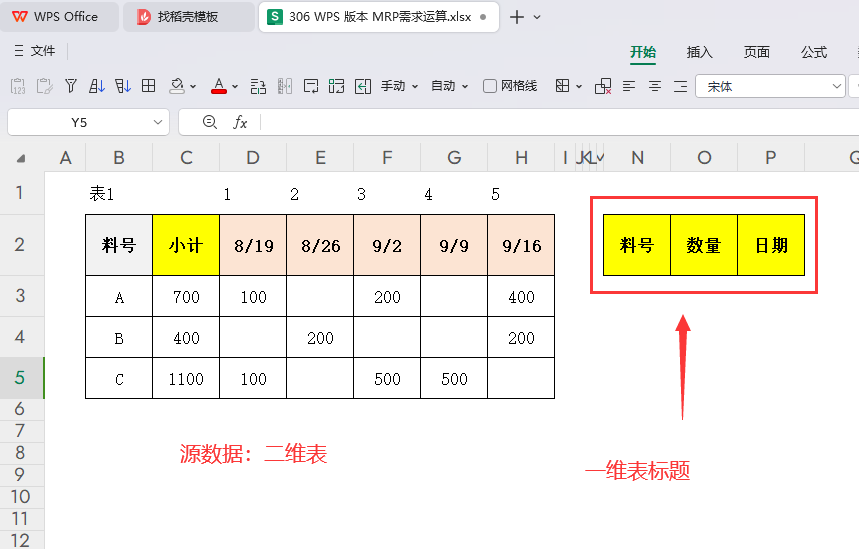Click the wrap text icon
Image resolution: width=859 pixels, height=549 pixels.
311,86
